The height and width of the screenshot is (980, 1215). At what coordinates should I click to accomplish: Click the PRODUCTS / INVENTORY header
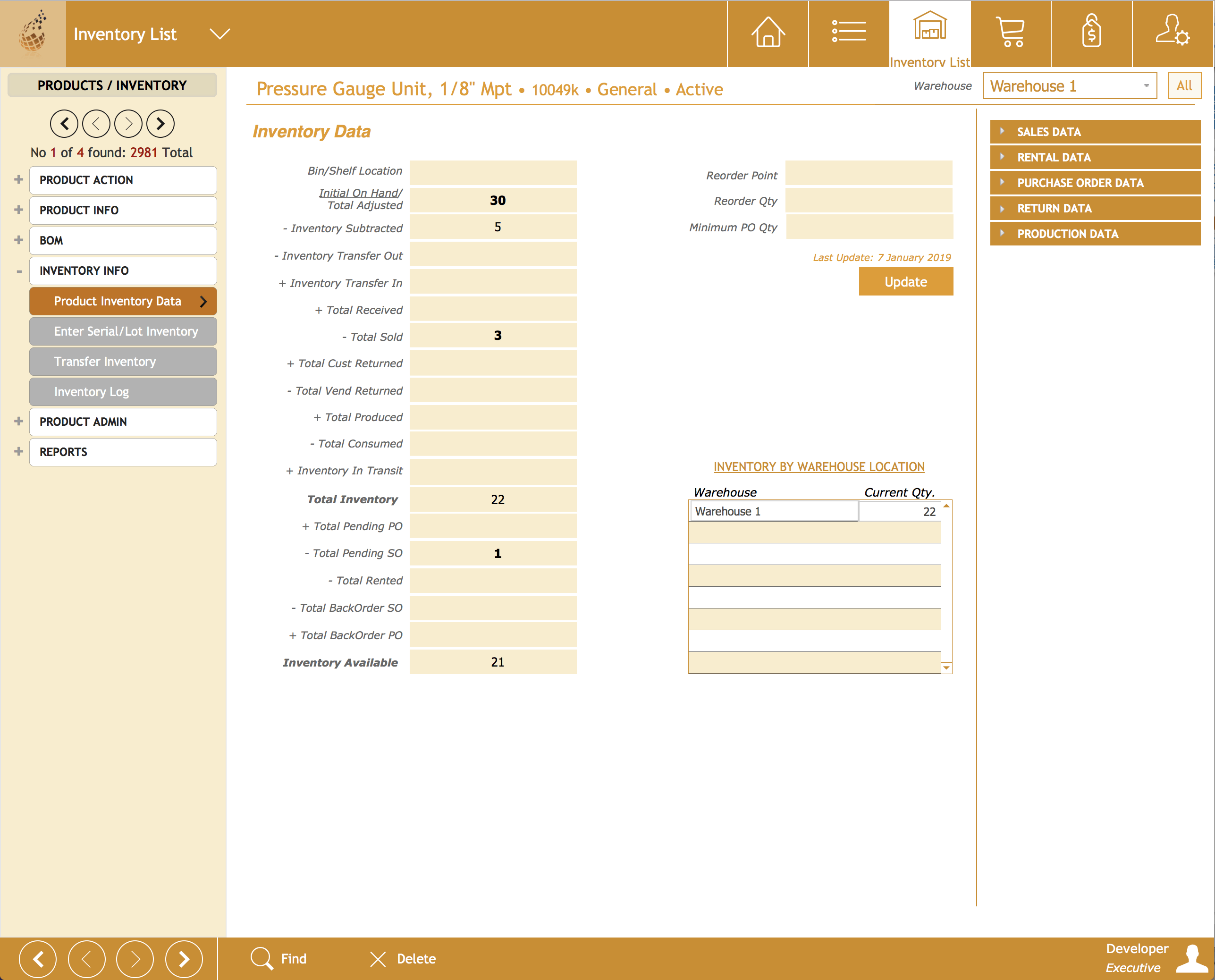point(112,85)
